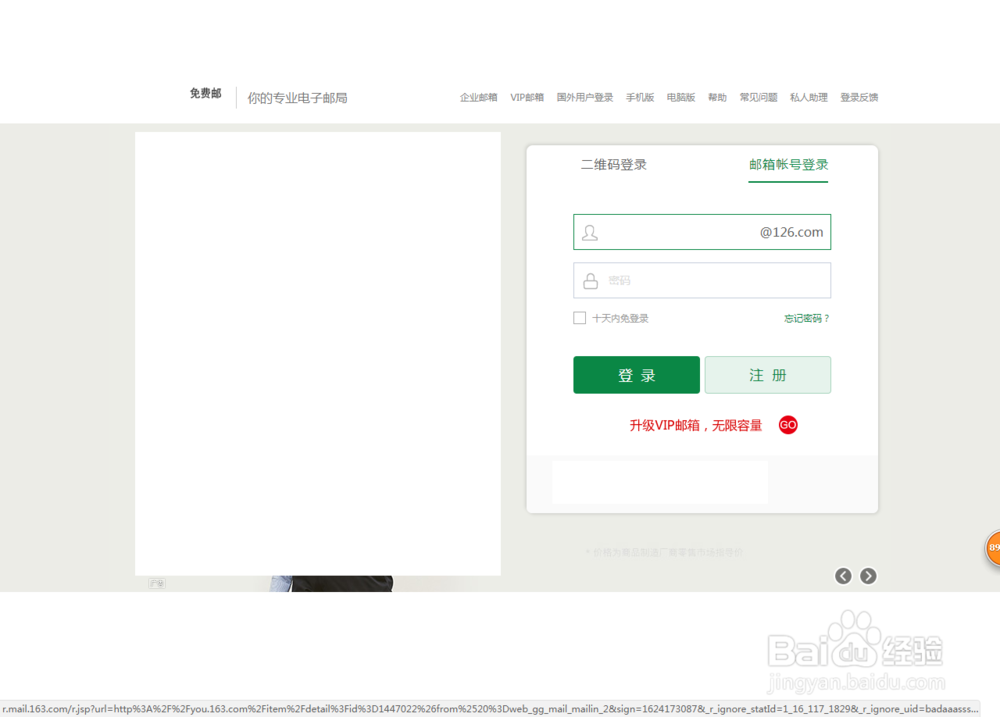Image resolution: width=1000 pixels, height=717 pixels.
Task: Switch to the 二维码登录 tab
Action: 614,163
